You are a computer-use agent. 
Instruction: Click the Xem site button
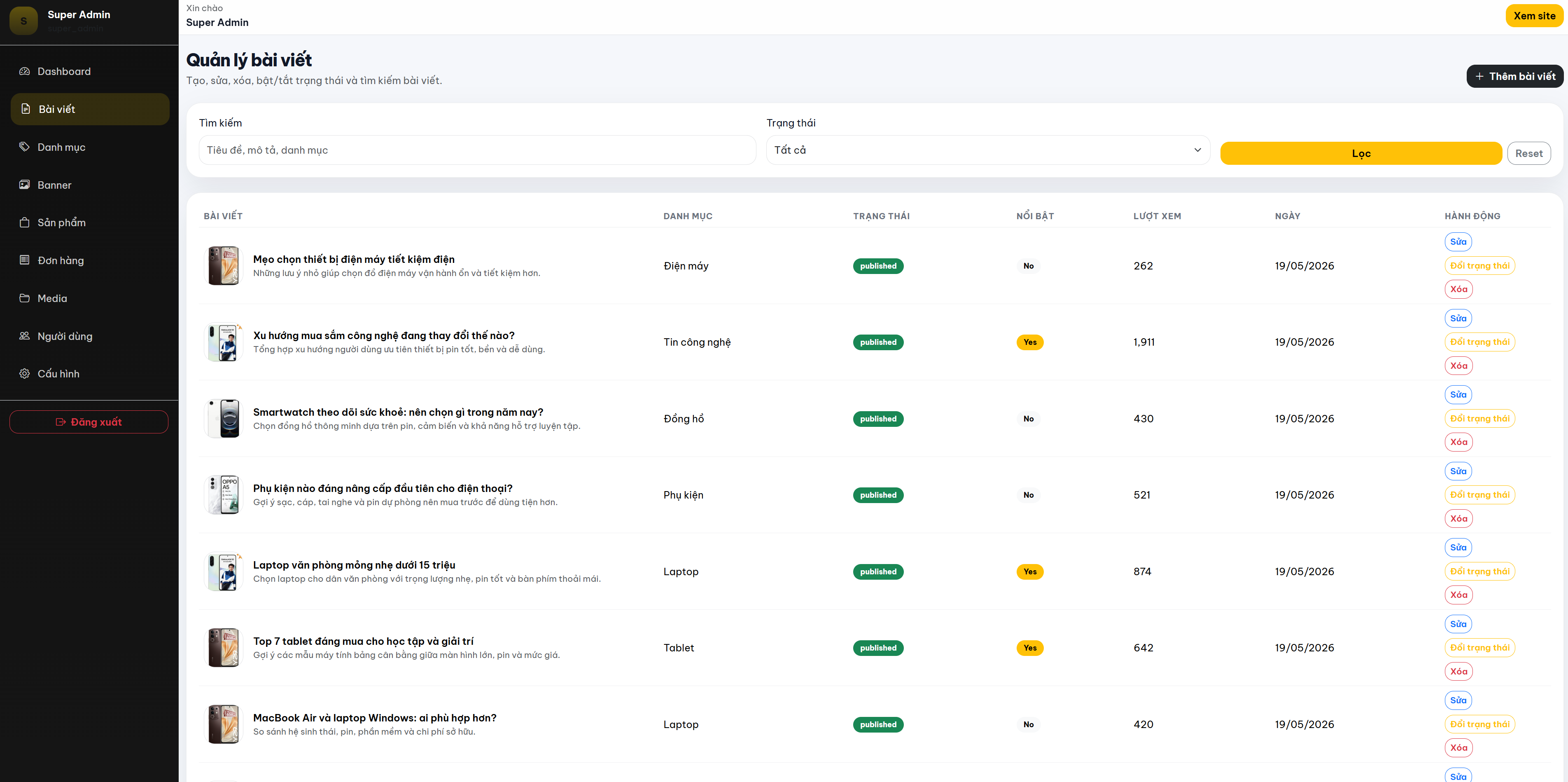tap(1534, 16)
